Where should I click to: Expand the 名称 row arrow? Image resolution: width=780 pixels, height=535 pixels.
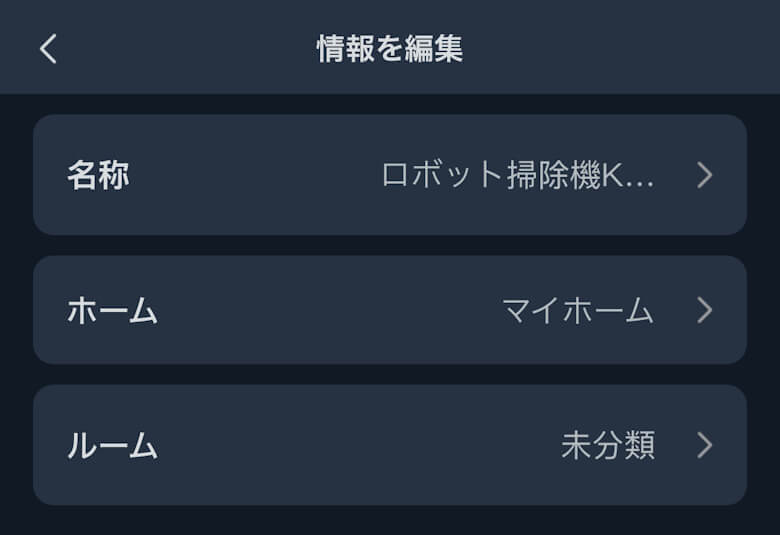click(x=705, y=176)
